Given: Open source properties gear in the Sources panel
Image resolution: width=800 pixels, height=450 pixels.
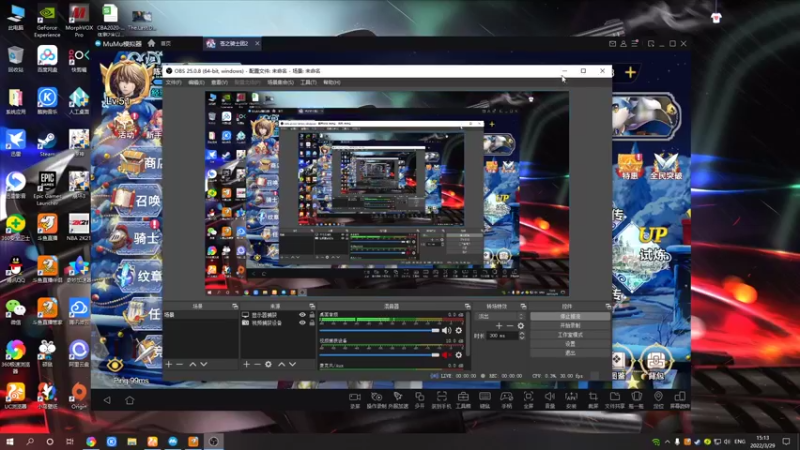Looking at the screenshot, I should coord(268,364).
